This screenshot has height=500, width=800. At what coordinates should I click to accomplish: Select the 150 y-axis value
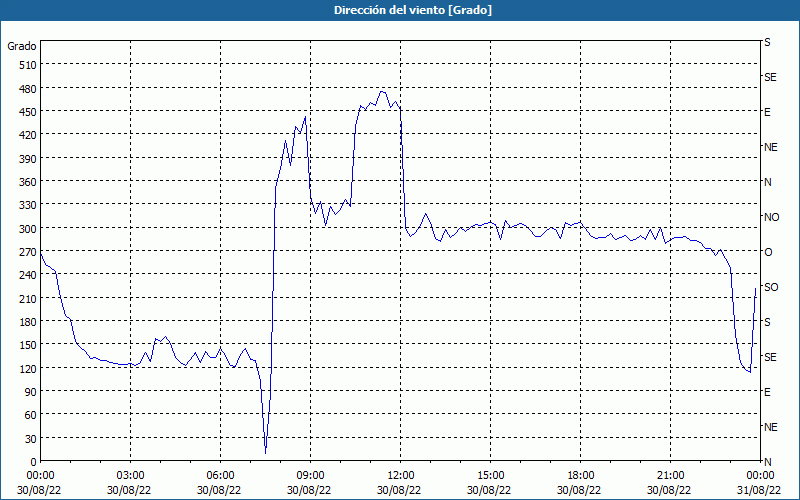point(28,345)
